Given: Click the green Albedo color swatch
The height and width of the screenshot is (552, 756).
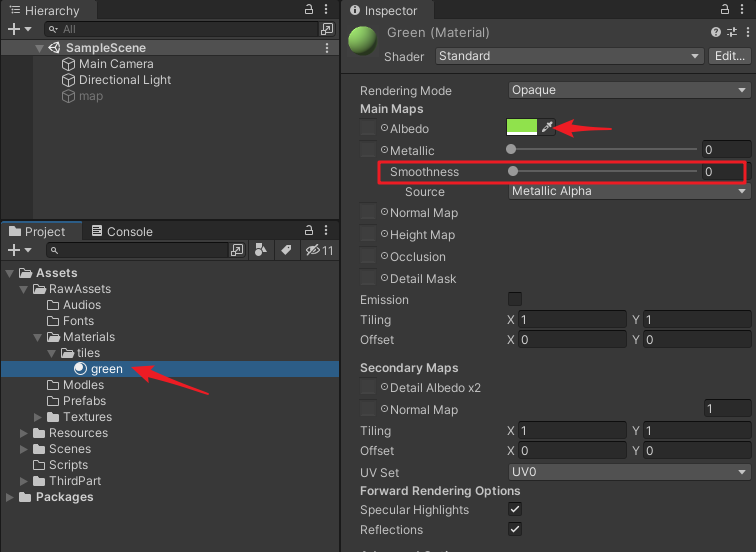Looking at the screenshot, I should (522, 127).
